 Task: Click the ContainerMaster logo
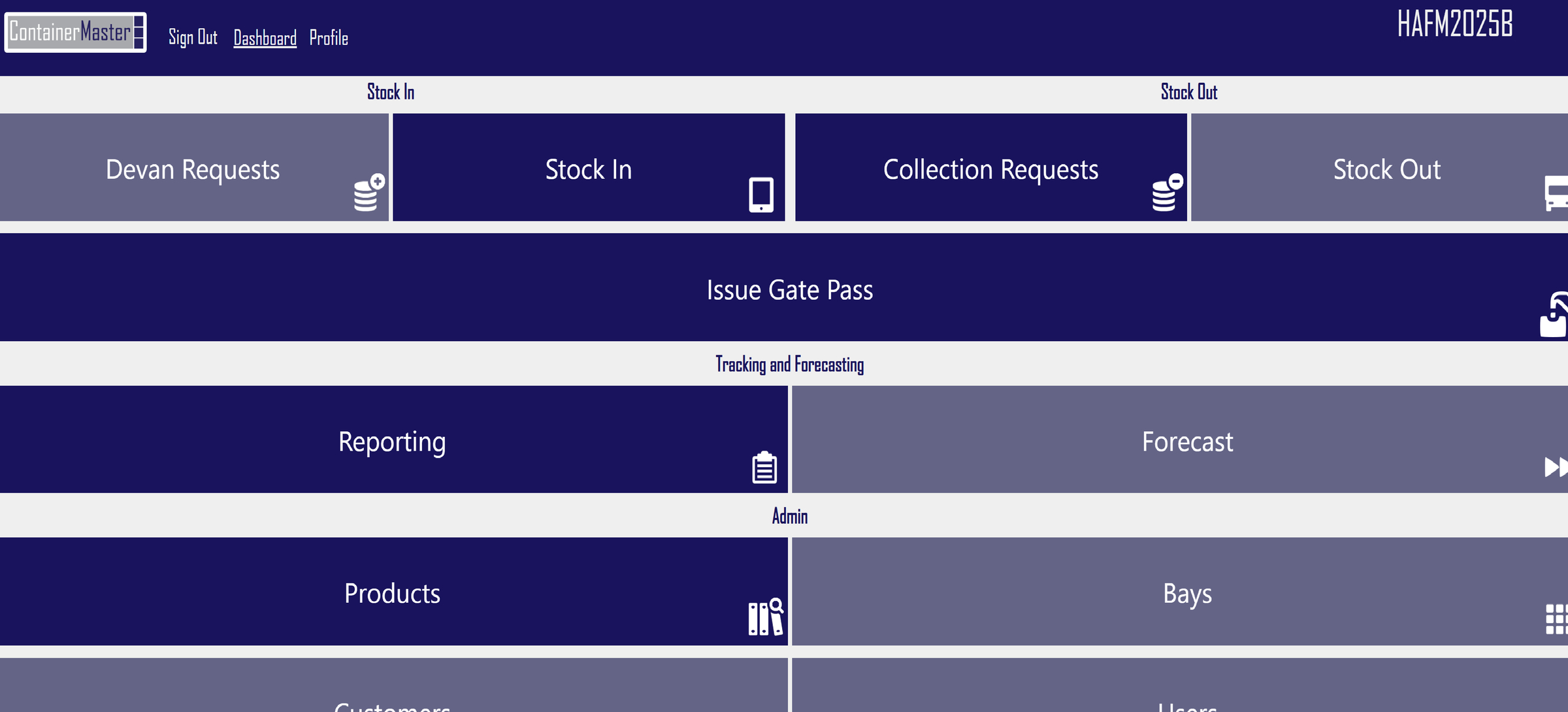point(74,33)
